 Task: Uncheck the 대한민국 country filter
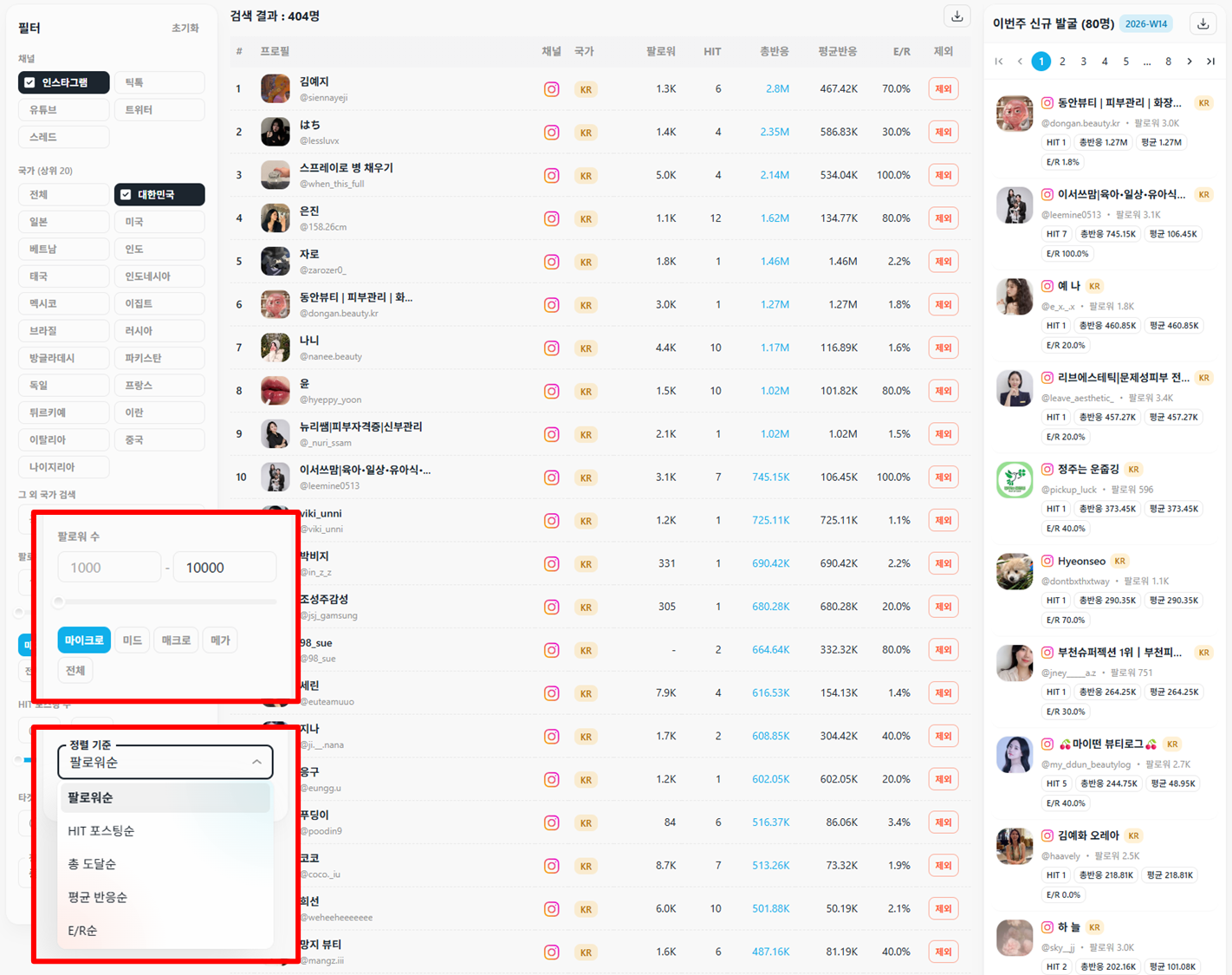pyautogui.click(x=159, y=195)
